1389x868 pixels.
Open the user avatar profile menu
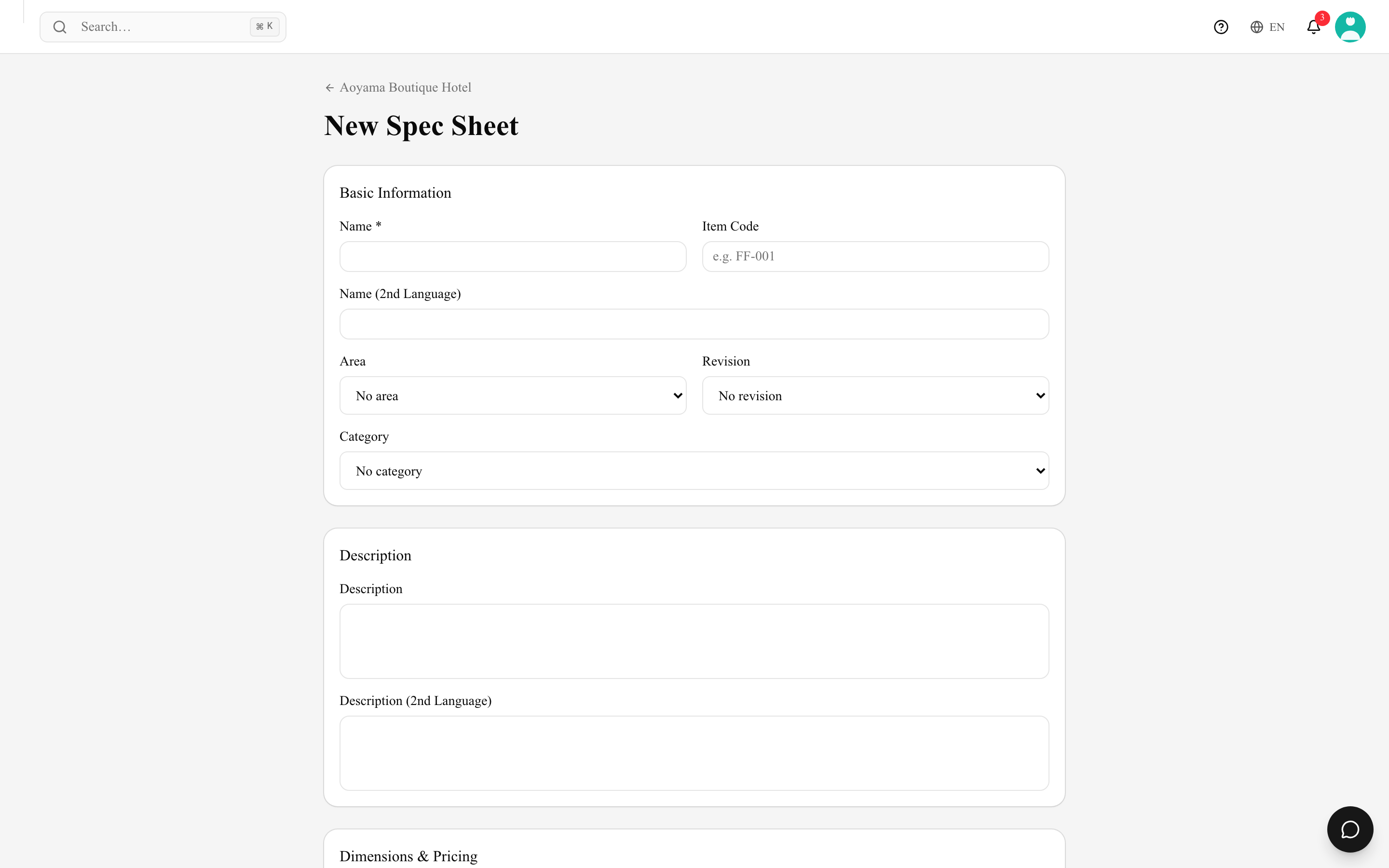[x=1350, y=27]
